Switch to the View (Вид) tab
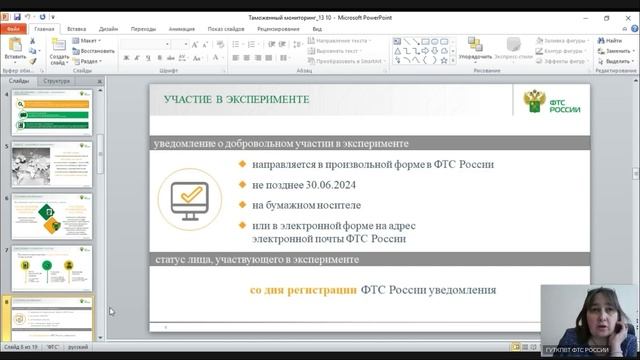This screenshot has height=360, width=640. [317, 29]
